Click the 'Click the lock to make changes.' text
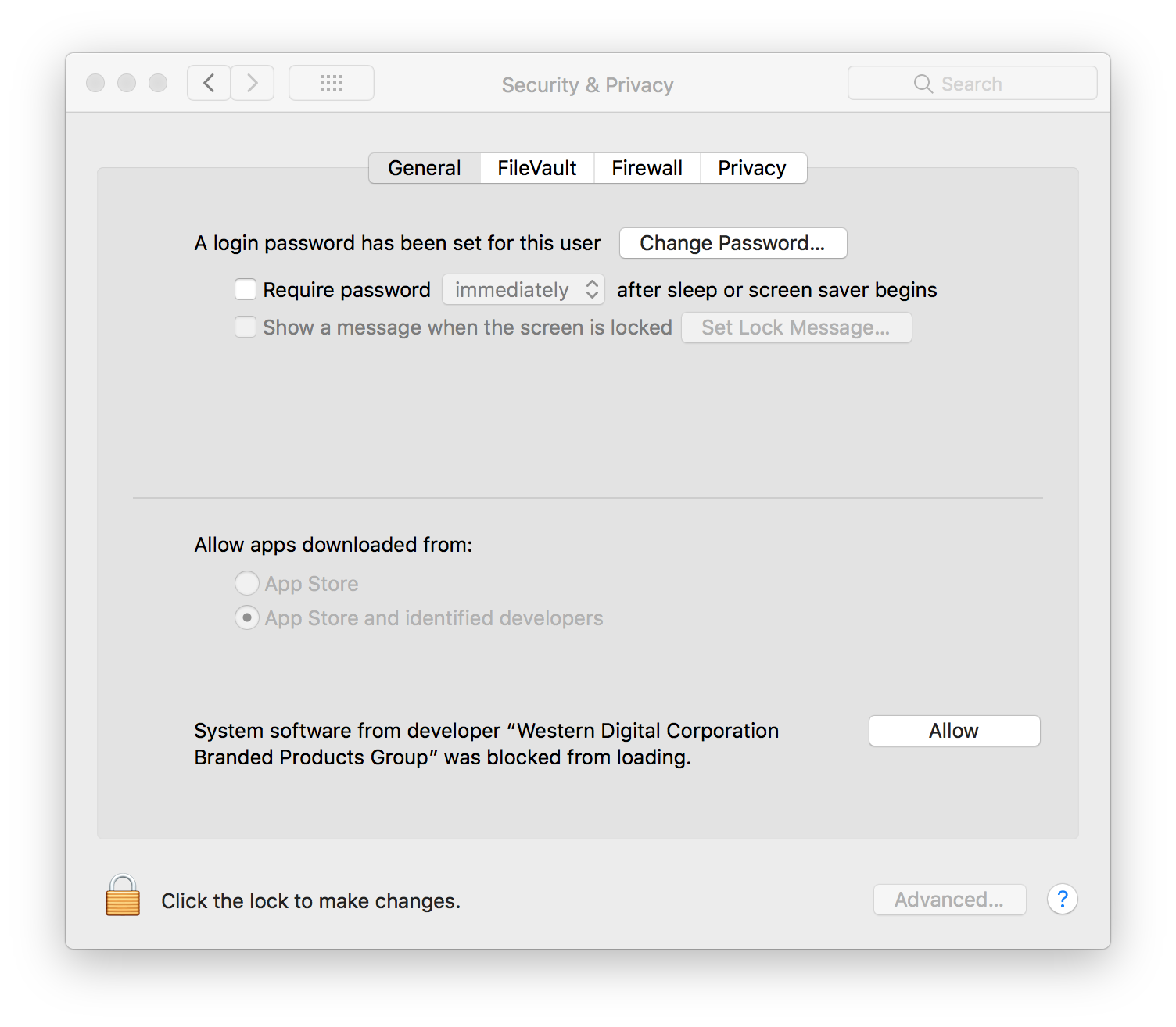The image size is (1176, 1027). (x=310, y=901)
